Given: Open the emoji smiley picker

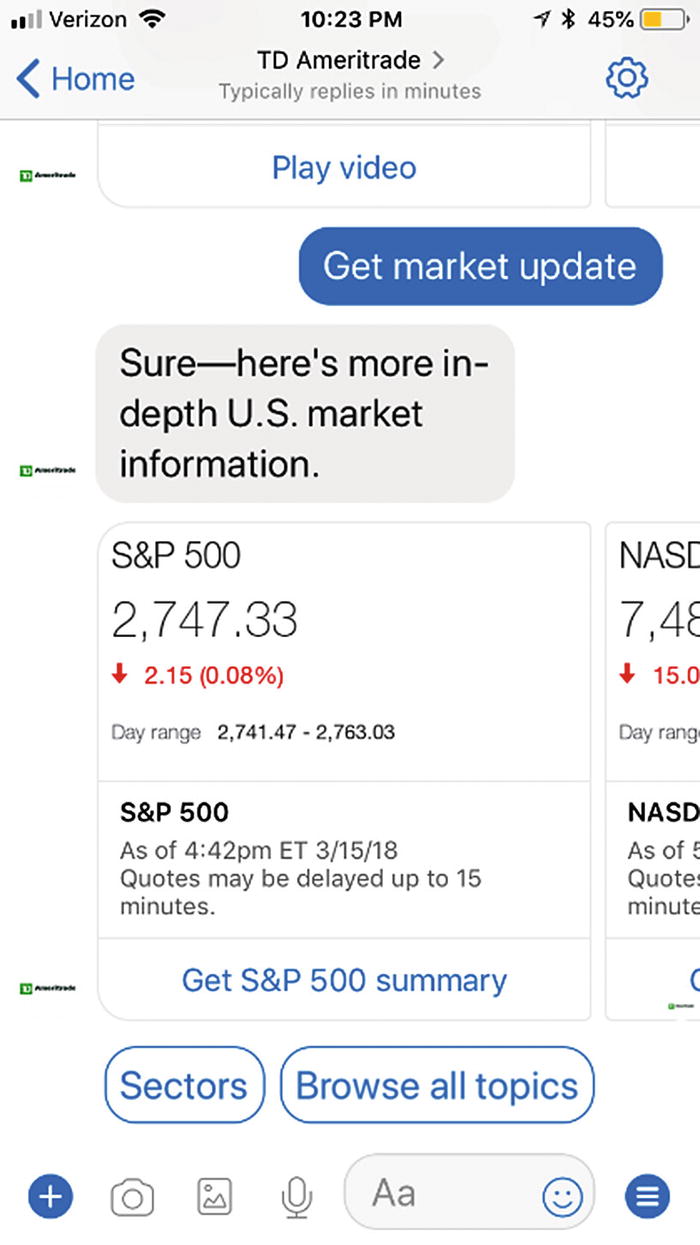Looking at the screenshot, I should tap(562, 1195).
